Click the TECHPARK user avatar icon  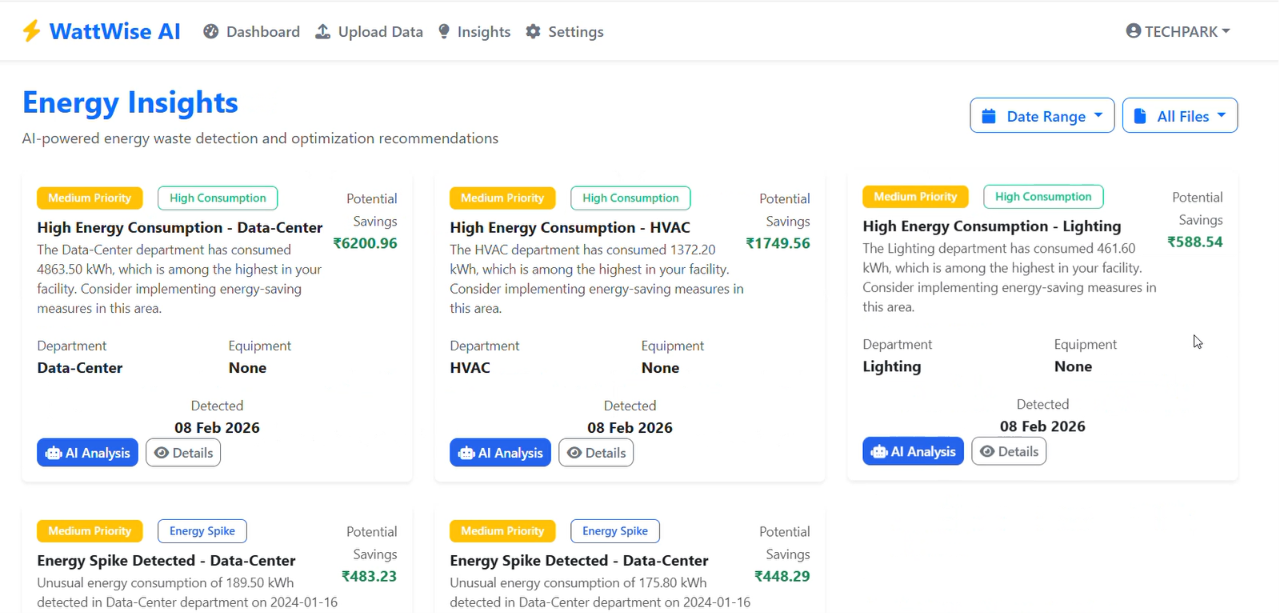1133,31
